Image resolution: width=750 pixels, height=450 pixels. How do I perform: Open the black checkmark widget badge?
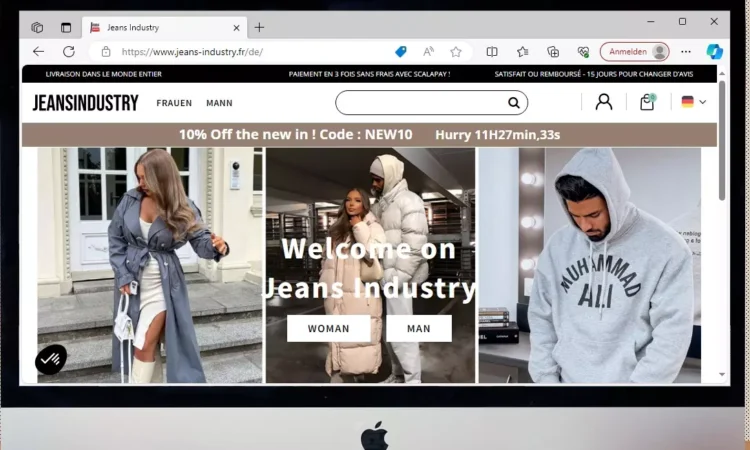pos(51,359)
